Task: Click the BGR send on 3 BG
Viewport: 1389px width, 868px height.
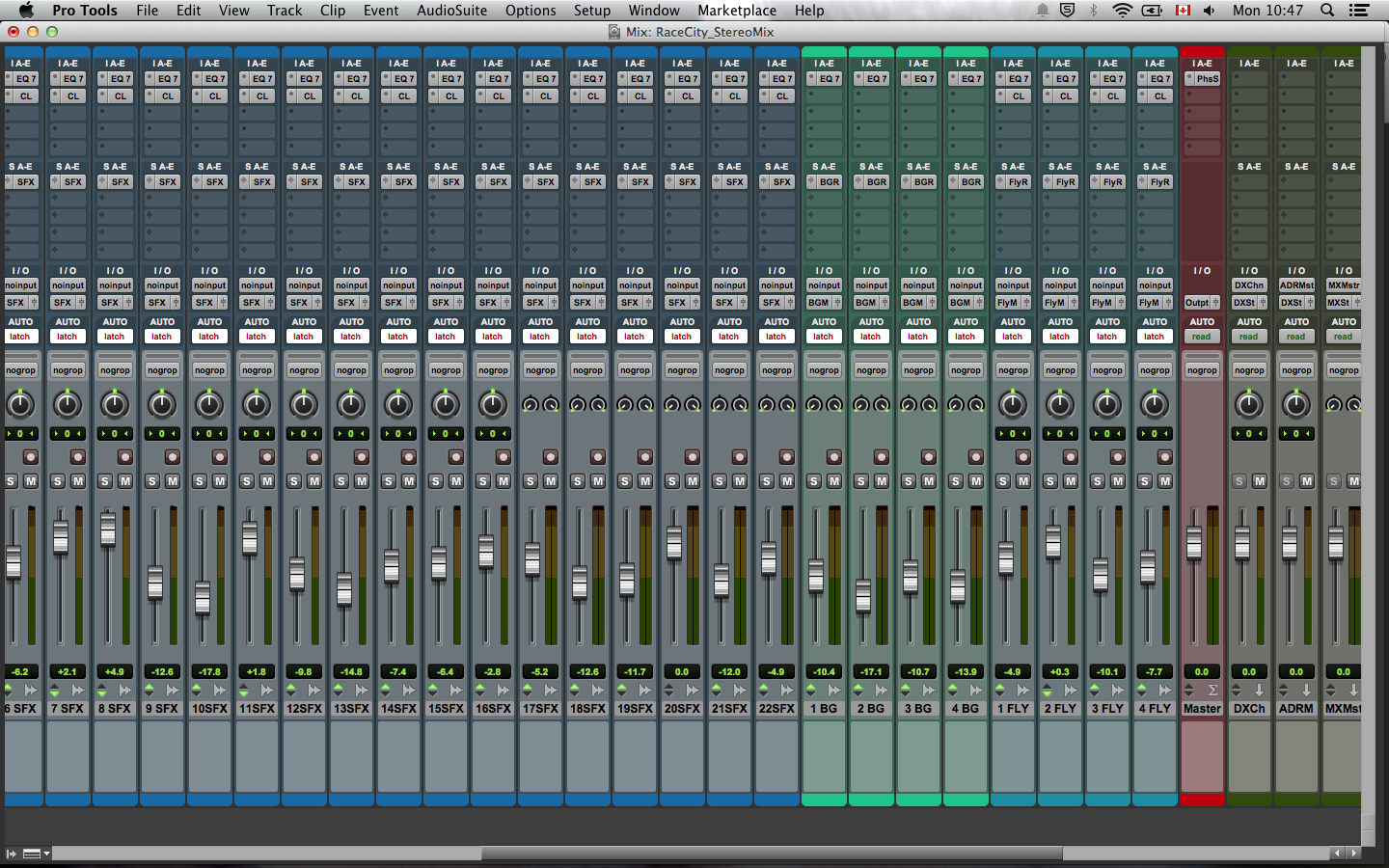Action: tap(923, 181)
